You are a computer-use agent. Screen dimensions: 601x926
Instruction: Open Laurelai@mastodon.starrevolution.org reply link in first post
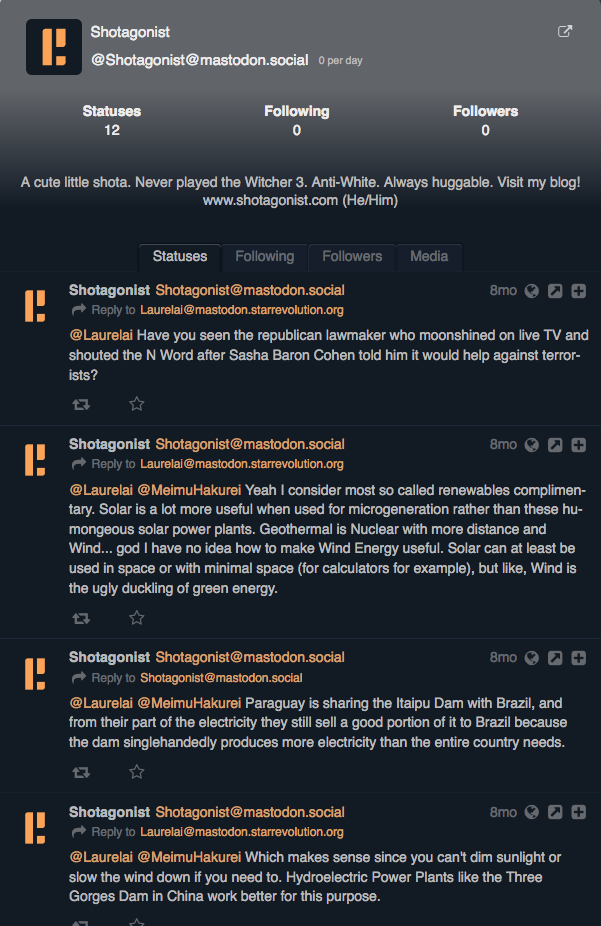tap(241, 310)
